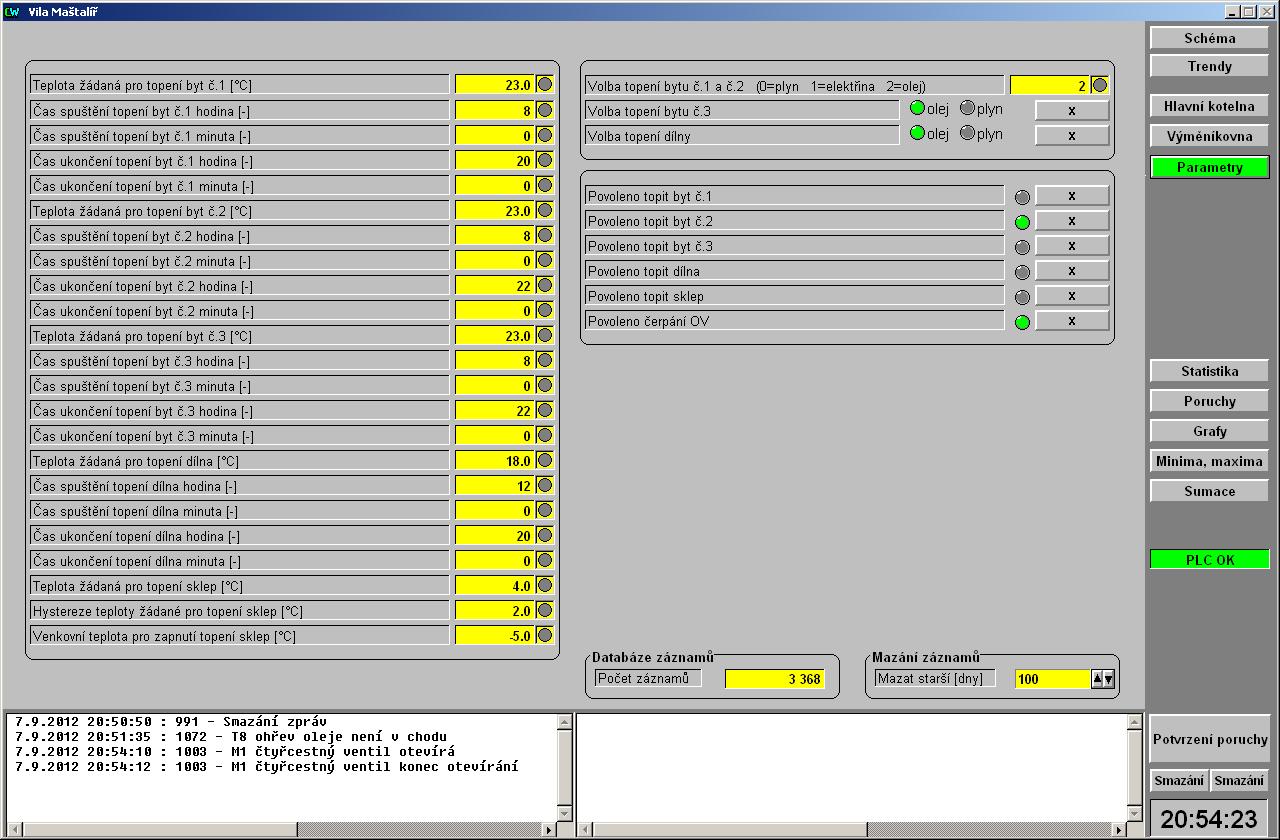Click the application icon in title bar
This screenshot has width=1280, height=840.
tap(12, 12)
